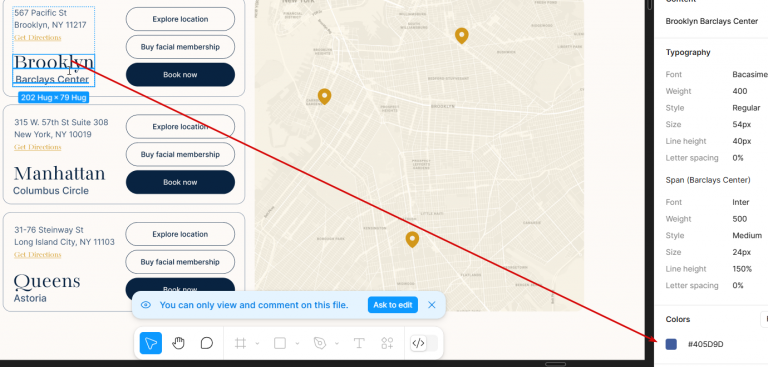Click the 567 Pacific St address
The width and height of the screenshot is (768, 367).
pos(41,13)
